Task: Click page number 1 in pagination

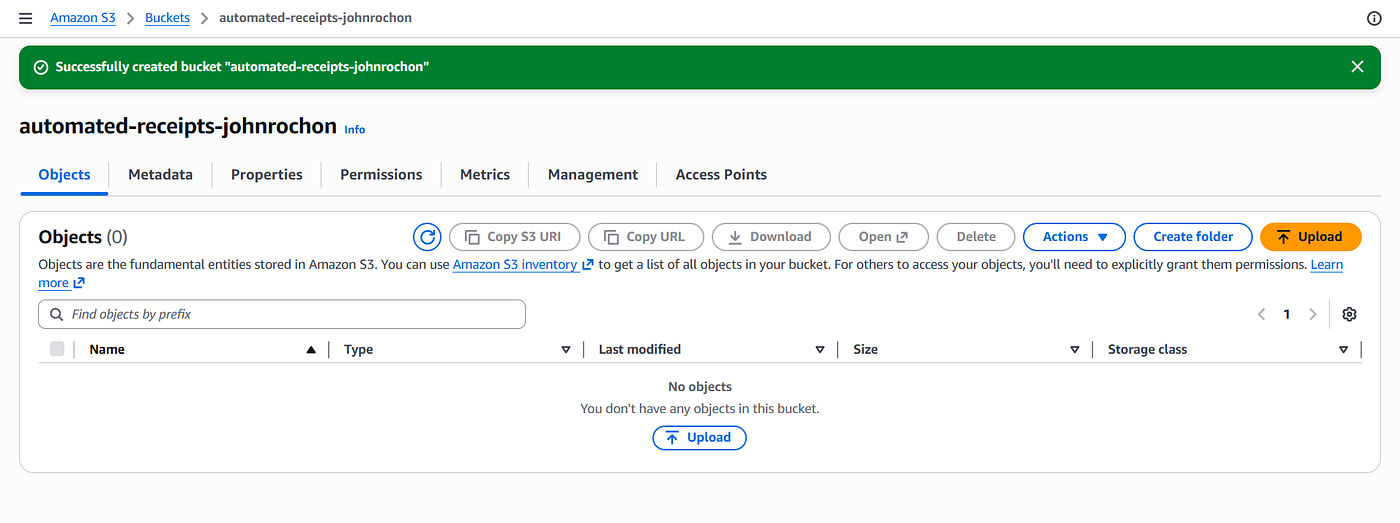Action: point(1287,314)
